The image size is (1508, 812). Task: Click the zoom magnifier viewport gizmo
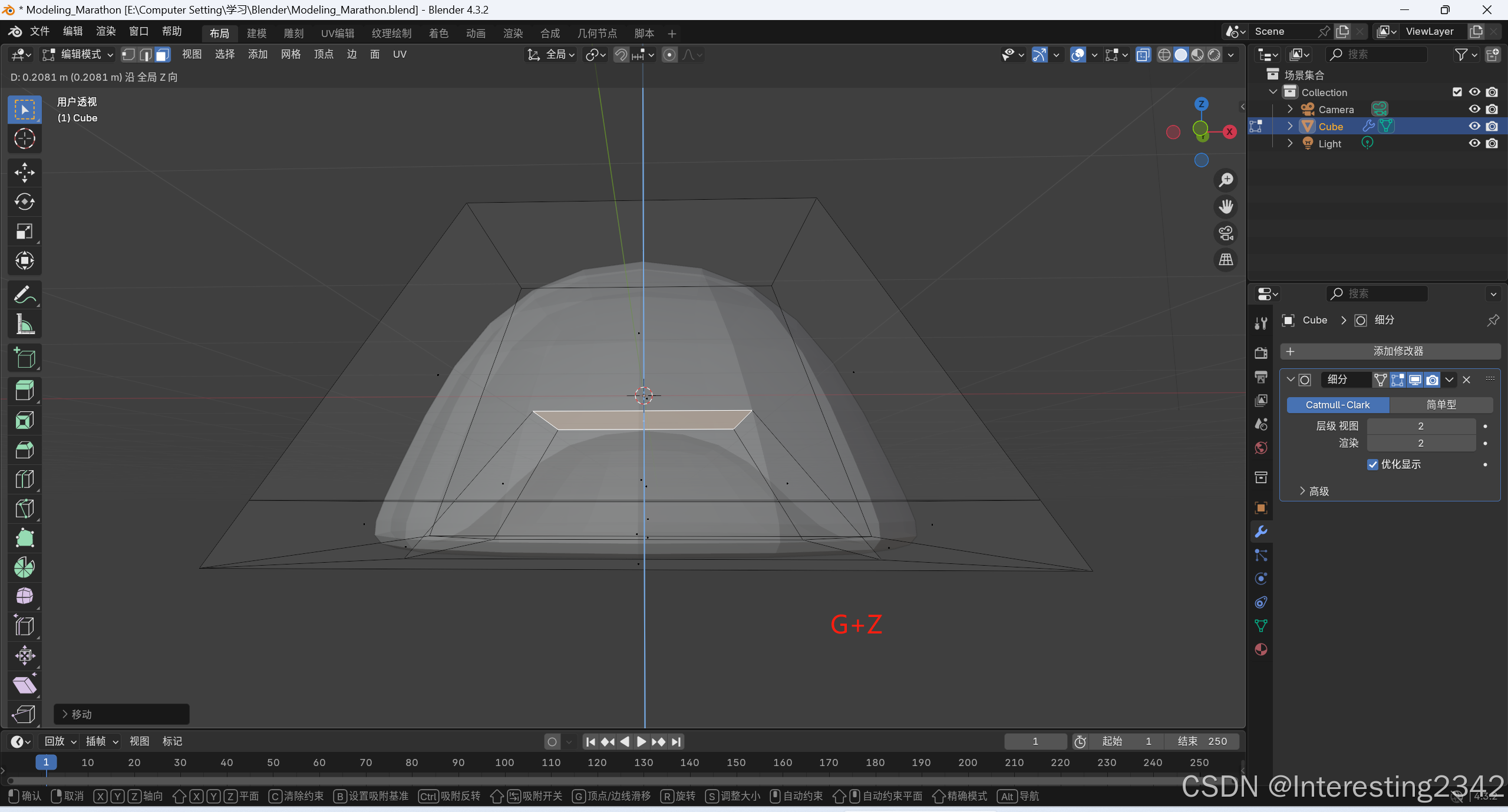point(1226,180)
